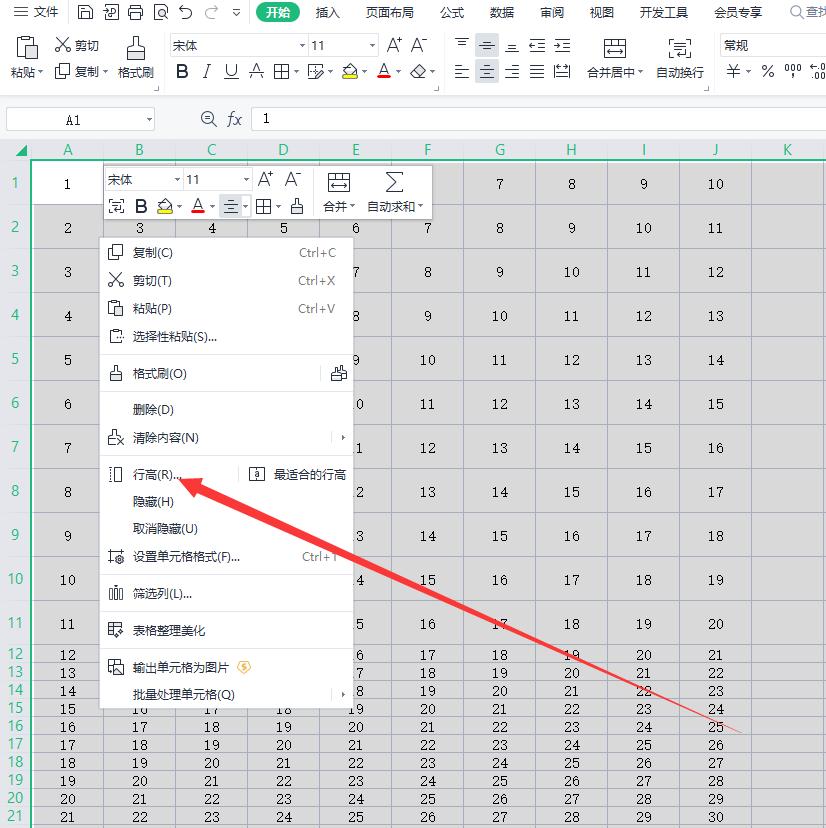Expand 清除内容 submenu arrow
The width and height of the screenshot is (826, 828).
point(343,438)
